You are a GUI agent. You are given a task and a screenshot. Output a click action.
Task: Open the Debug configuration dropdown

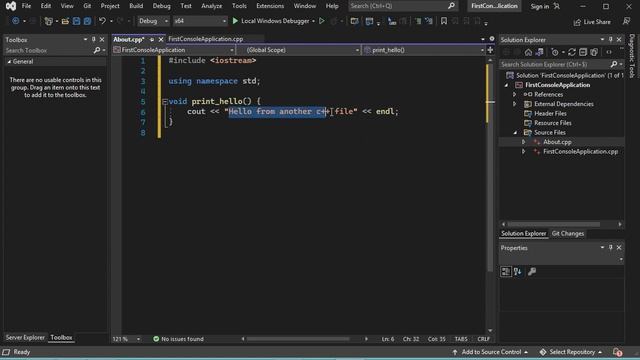tap(153, 21)
